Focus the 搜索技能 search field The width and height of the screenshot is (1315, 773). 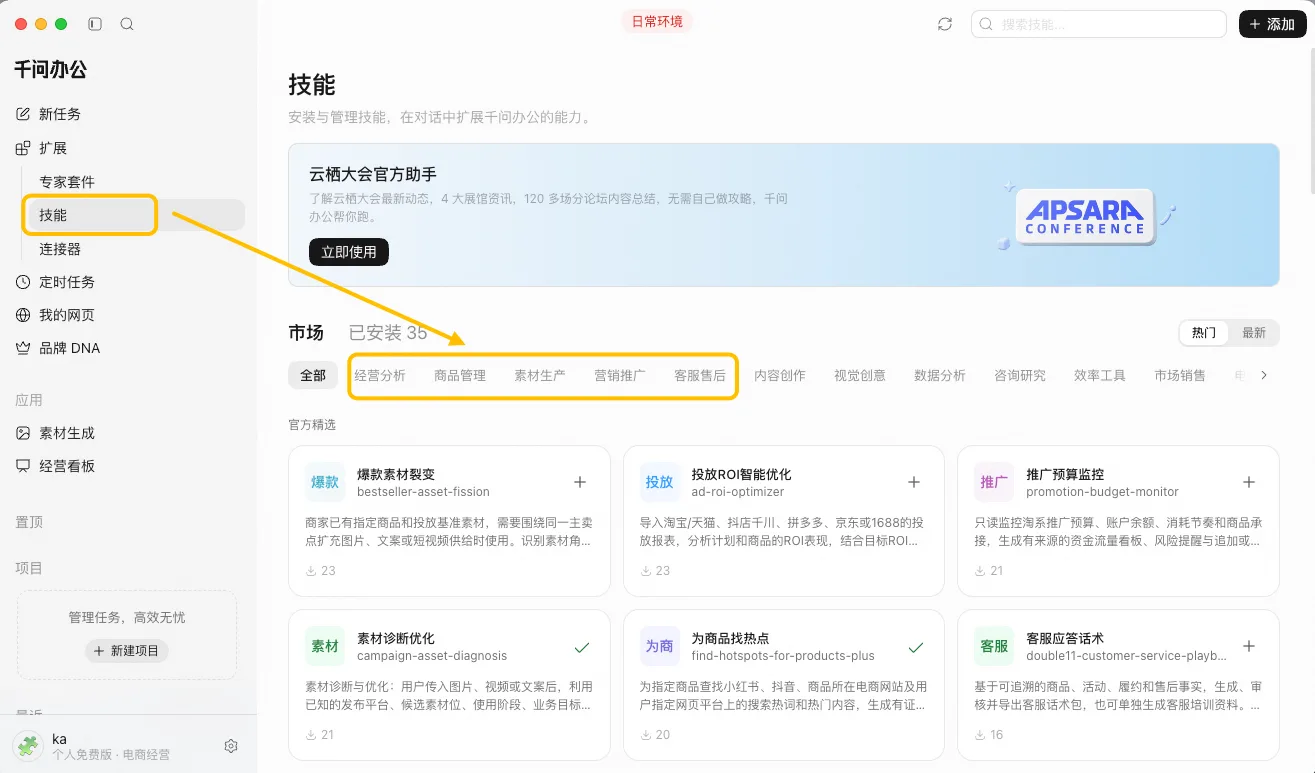tap(1098, 24)
